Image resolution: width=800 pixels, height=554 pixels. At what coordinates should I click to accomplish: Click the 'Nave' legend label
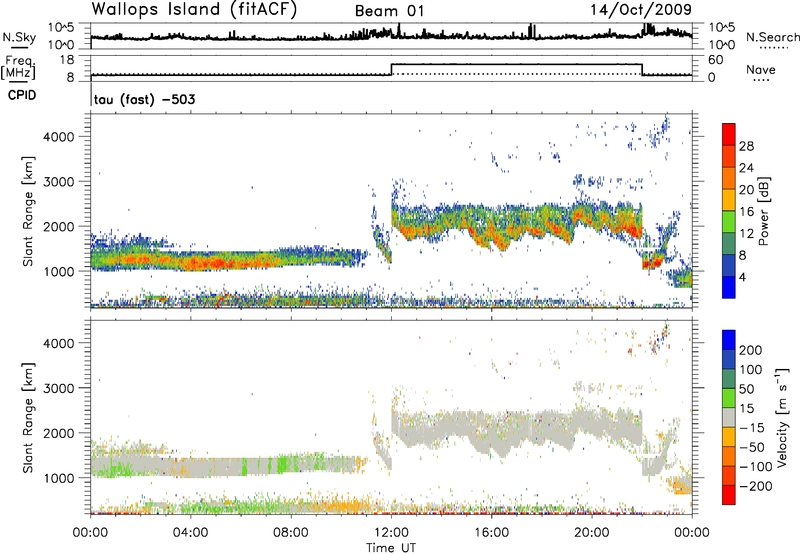pyautogui.click(x=761, y=70)
